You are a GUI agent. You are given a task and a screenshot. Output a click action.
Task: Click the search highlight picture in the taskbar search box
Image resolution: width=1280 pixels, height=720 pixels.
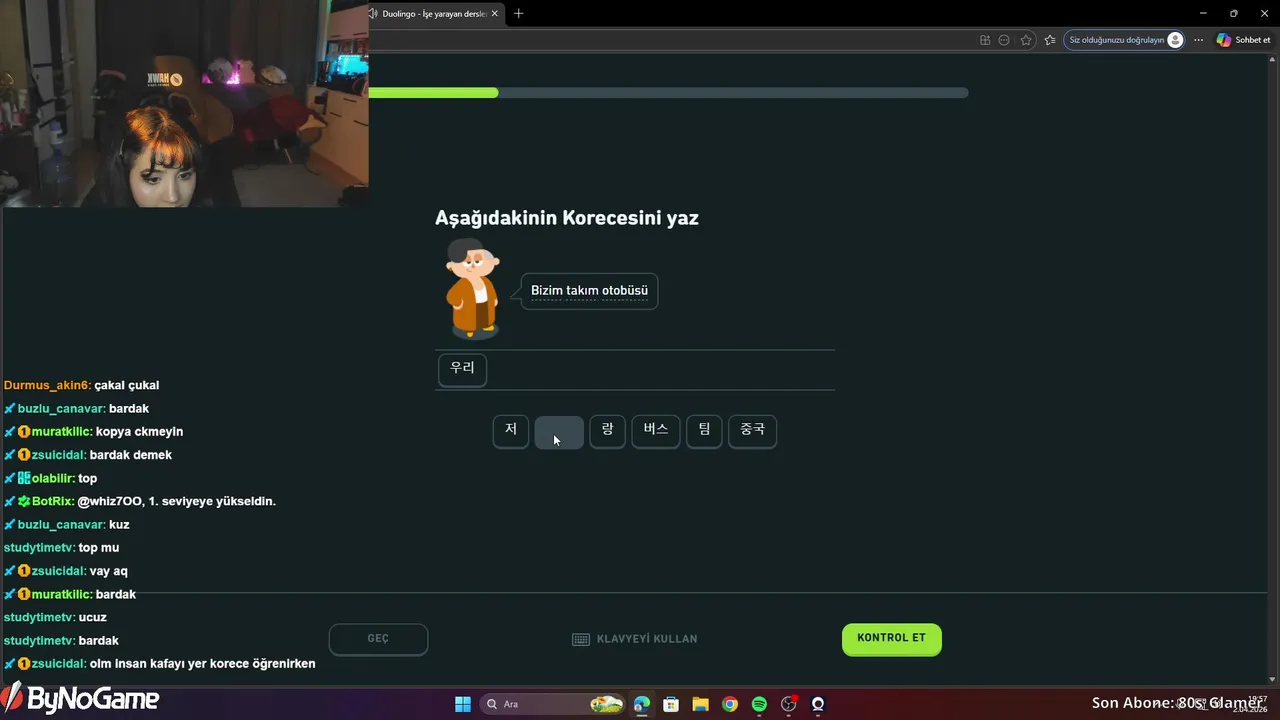[x=606, y=704]
